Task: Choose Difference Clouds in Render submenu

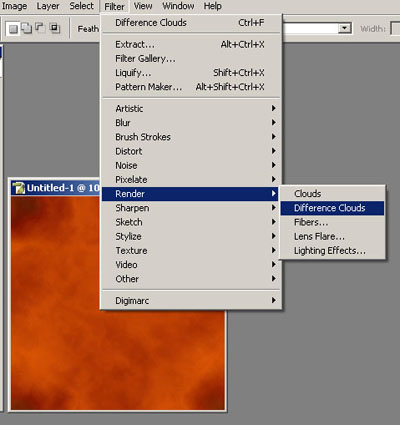Action: point(332,208)
